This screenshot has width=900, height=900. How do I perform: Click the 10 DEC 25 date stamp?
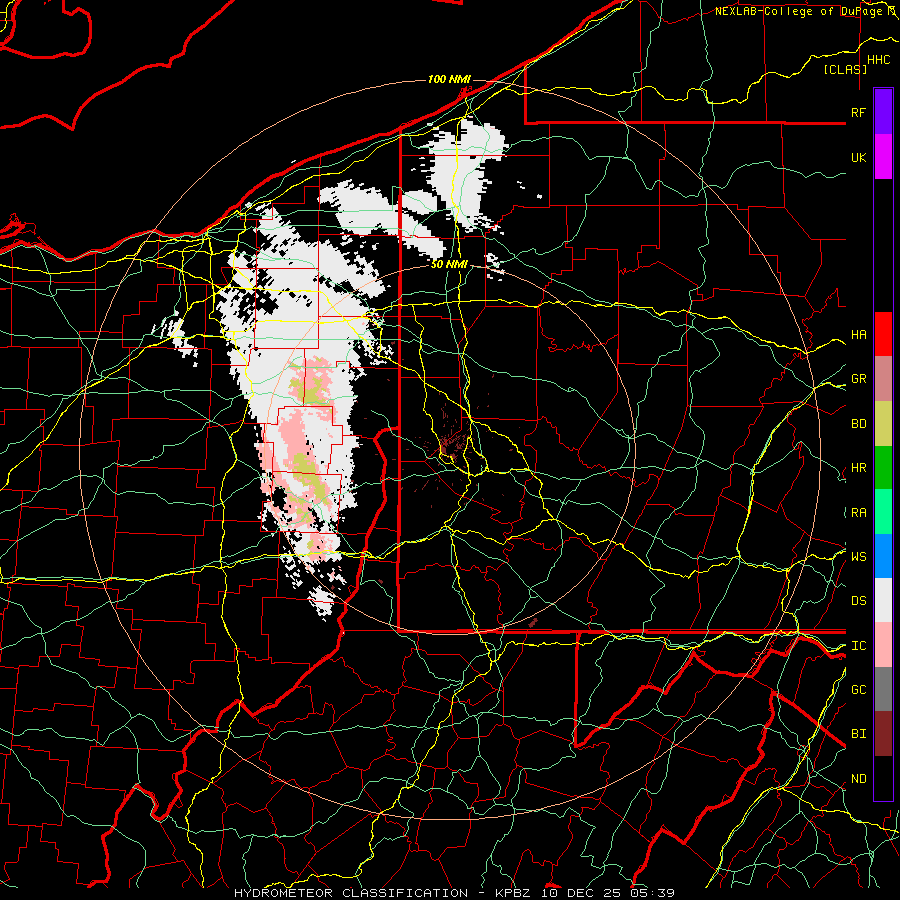pyautogui.click(x=582, y=893)
